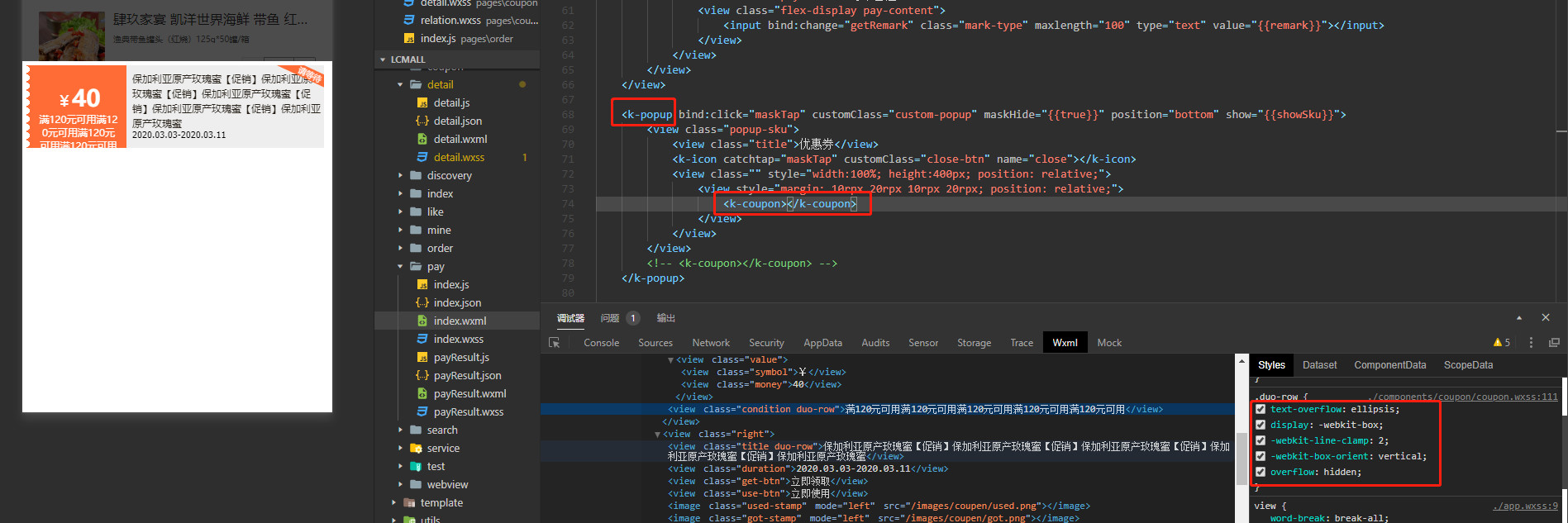This screenshot has height=523, width=1568.
Task: Open the ScopeData pane
Action: coord(1468,365)
